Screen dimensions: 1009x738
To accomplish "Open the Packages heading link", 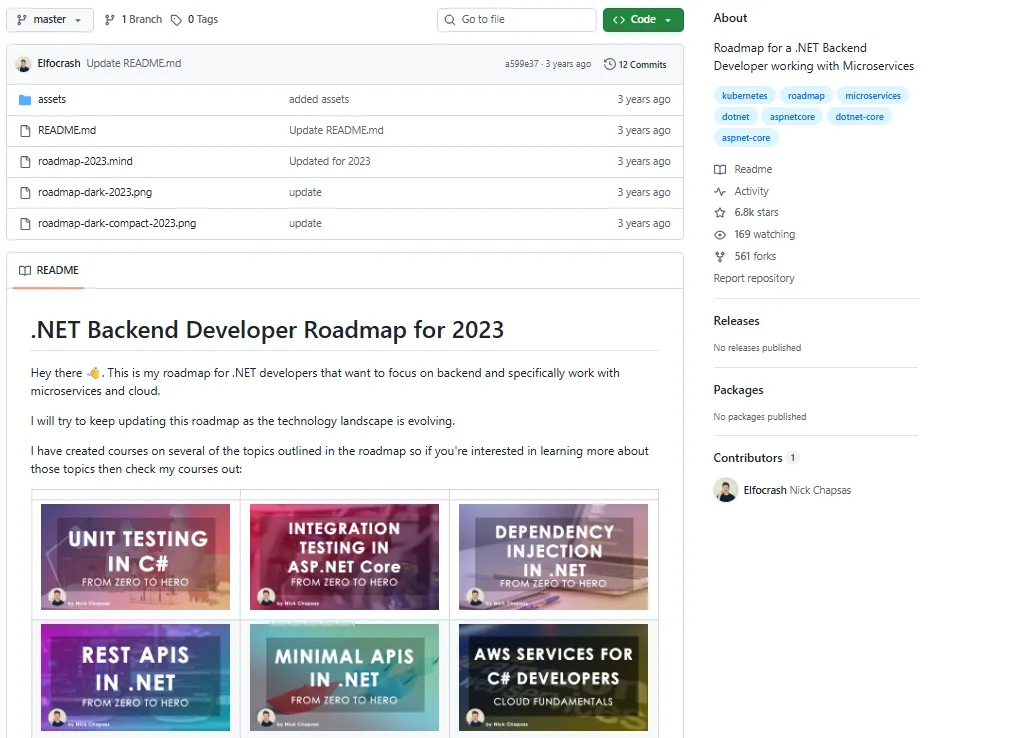I will point(738,390).
